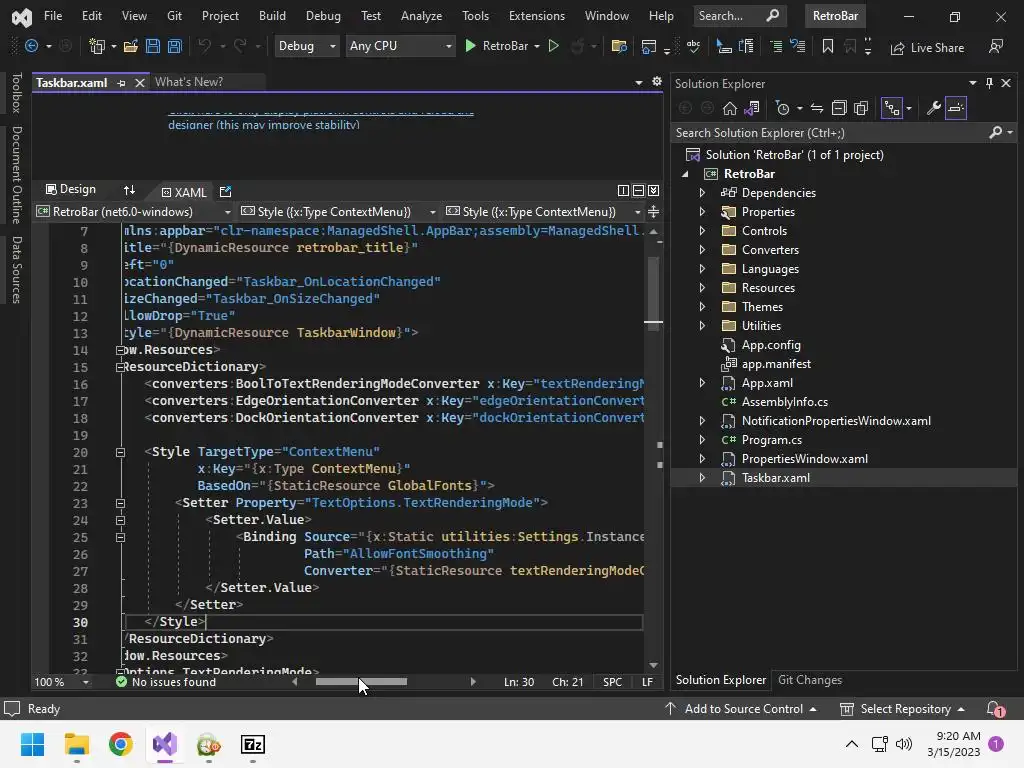This screenshot has height=768, width=1024.
Task: Click Select Repository in status bar
Action: tap(903, 709)
